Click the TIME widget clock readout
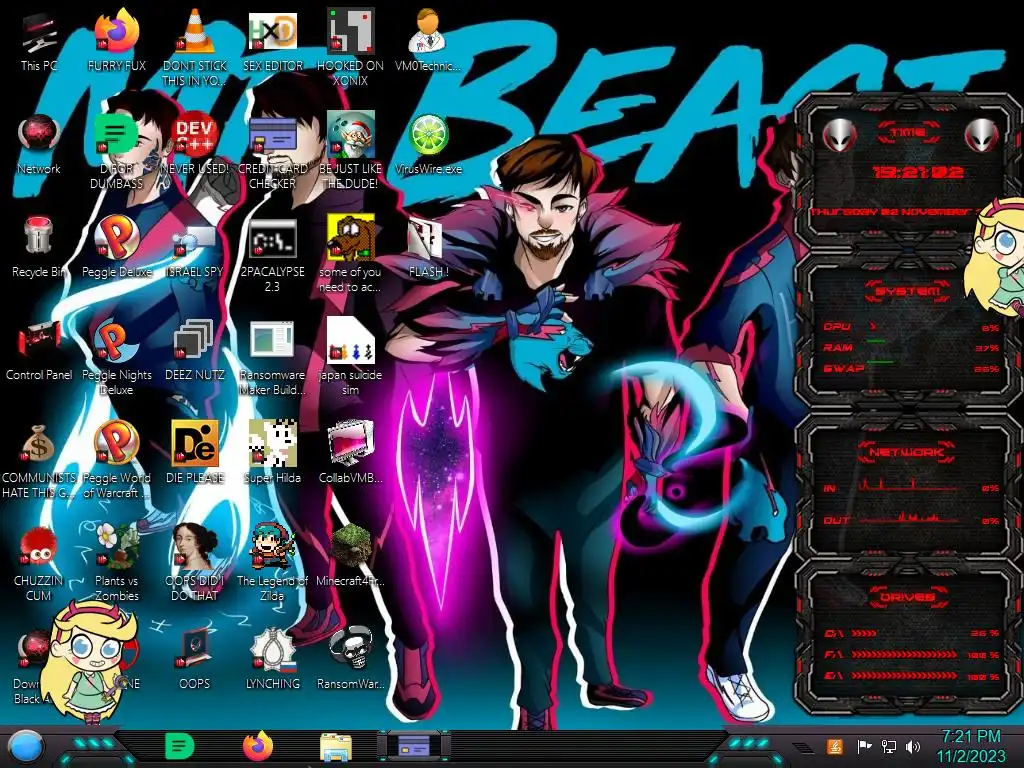 [x=918, y=172]
